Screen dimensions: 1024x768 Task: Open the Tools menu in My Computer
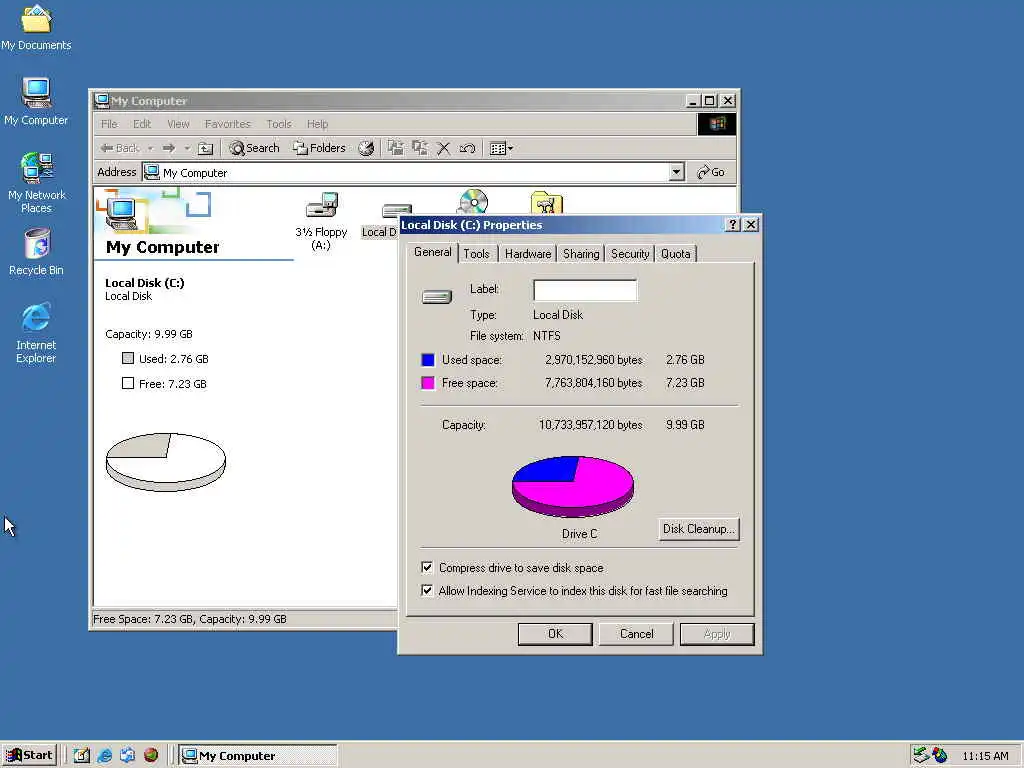pyautogui.click(x=279, y=124)
